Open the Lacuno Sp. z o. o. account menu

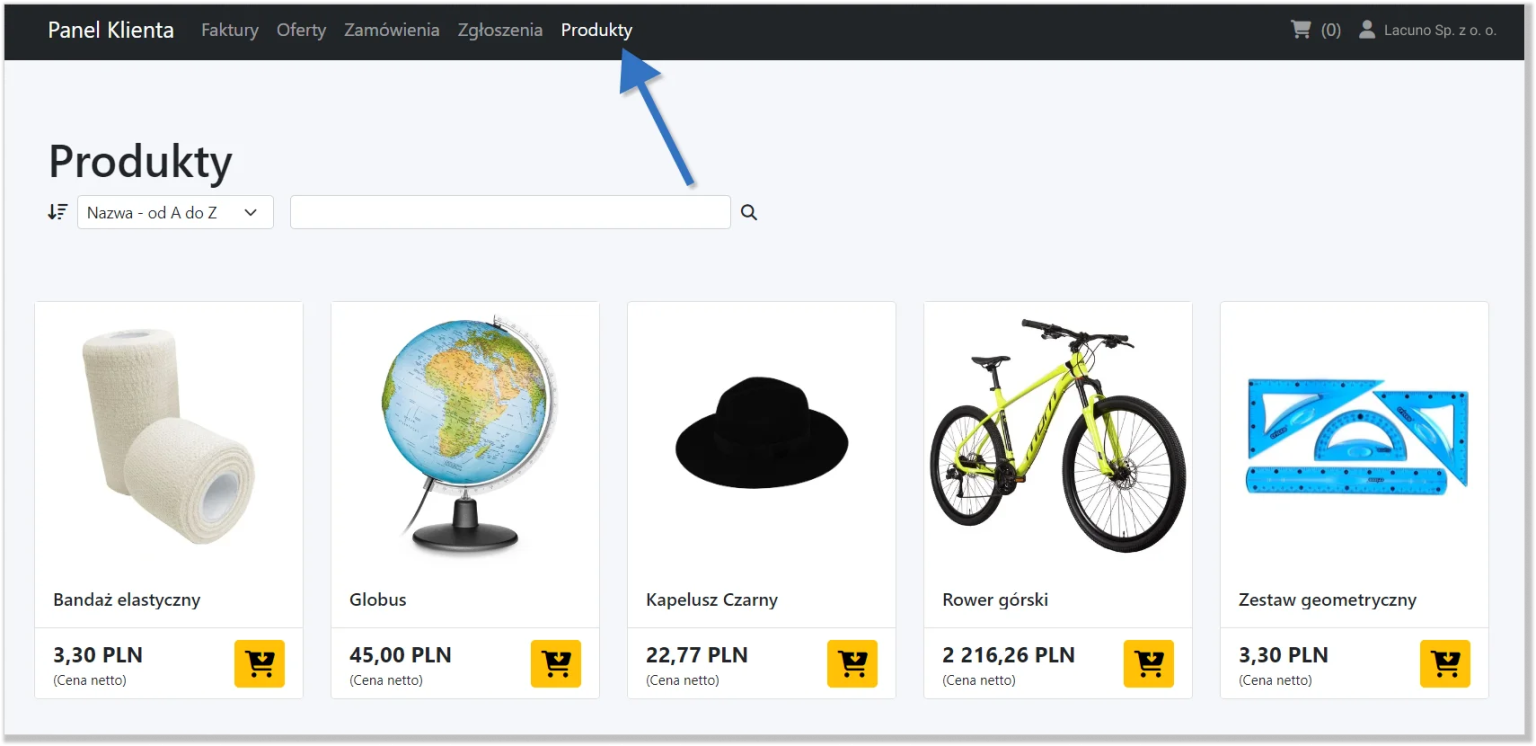(1427, 30)
